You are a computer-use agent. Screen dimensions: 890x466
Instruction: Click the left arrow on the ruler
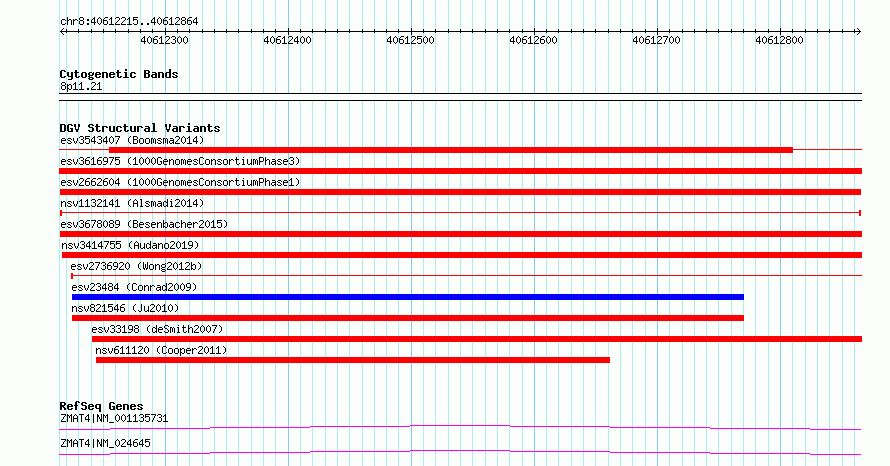(63, 32)
